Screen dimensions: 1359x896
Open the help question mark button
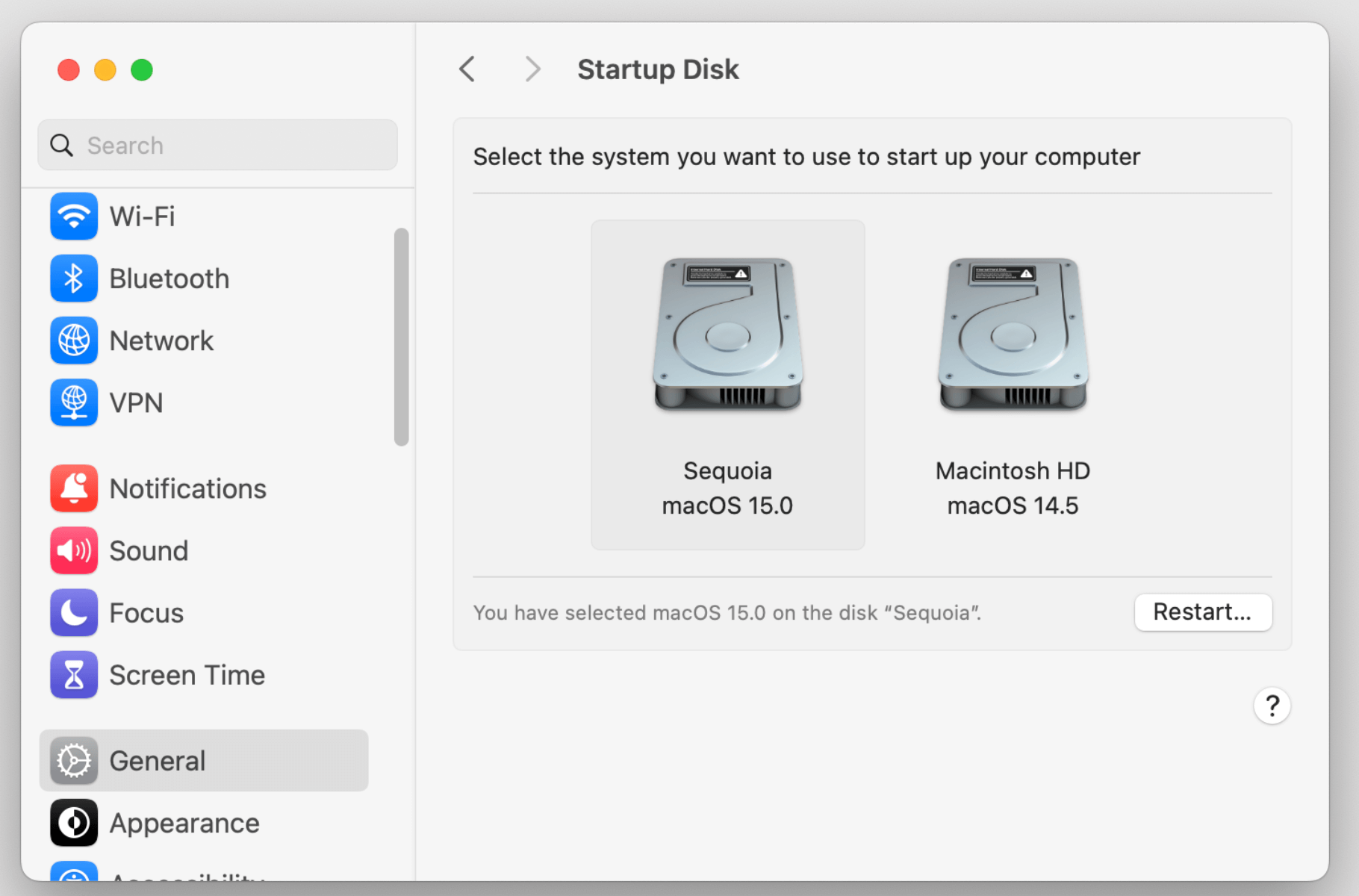pos(1272,705)
